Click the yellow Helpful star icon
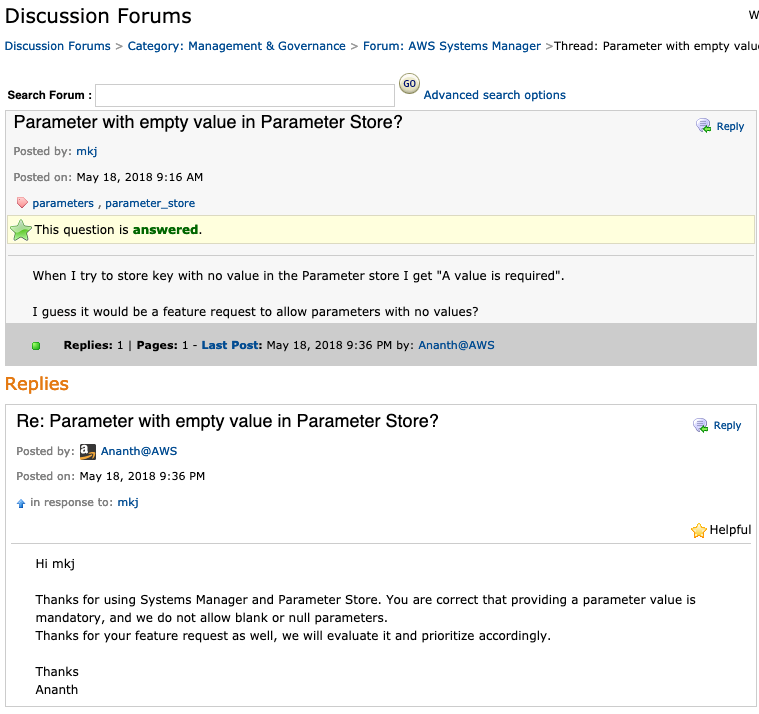The height and width of the screenshot is (714, 759). point(698,531)
